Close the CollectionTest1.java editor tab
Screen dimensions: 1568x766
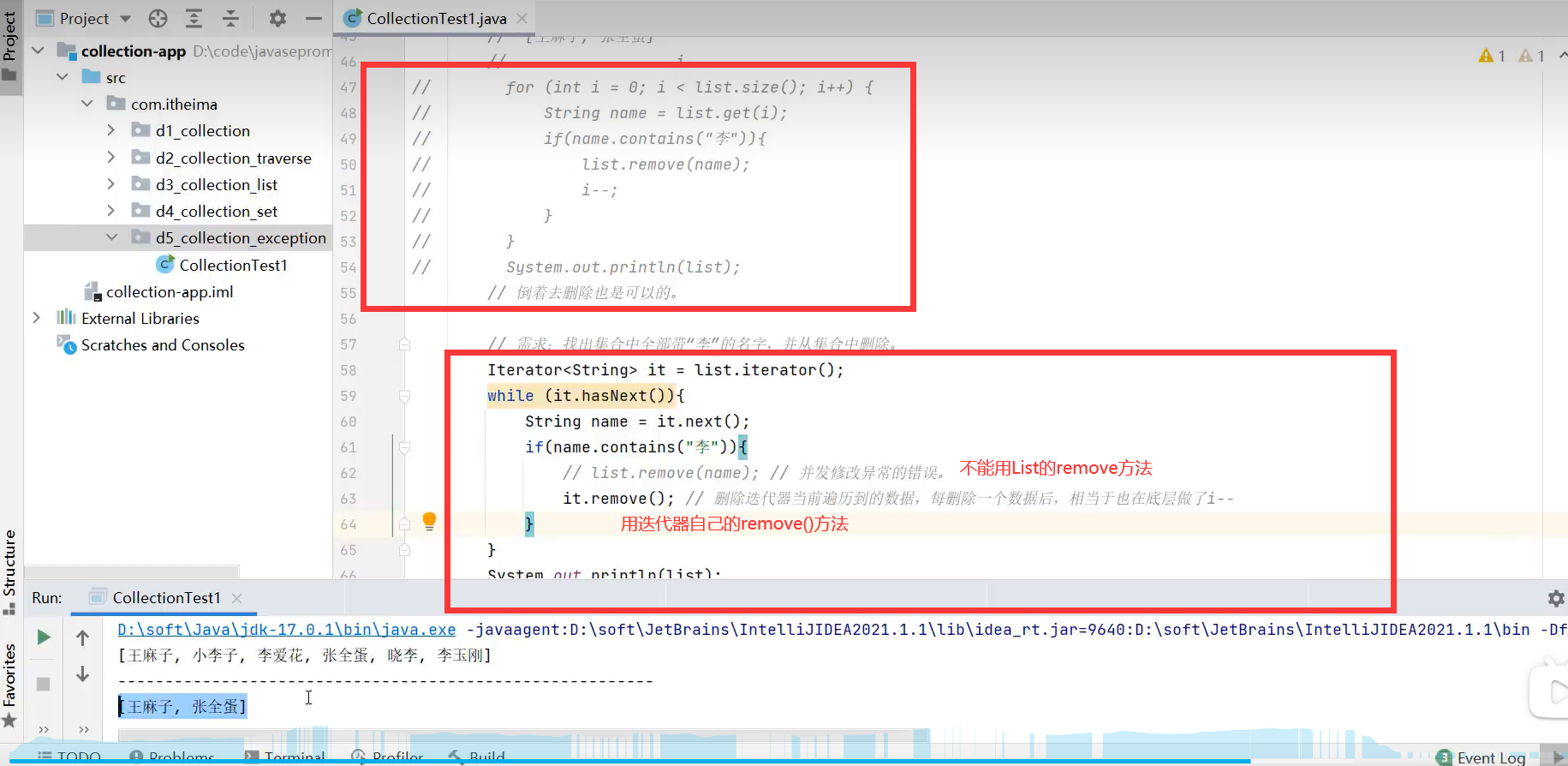tap(522, 18)
